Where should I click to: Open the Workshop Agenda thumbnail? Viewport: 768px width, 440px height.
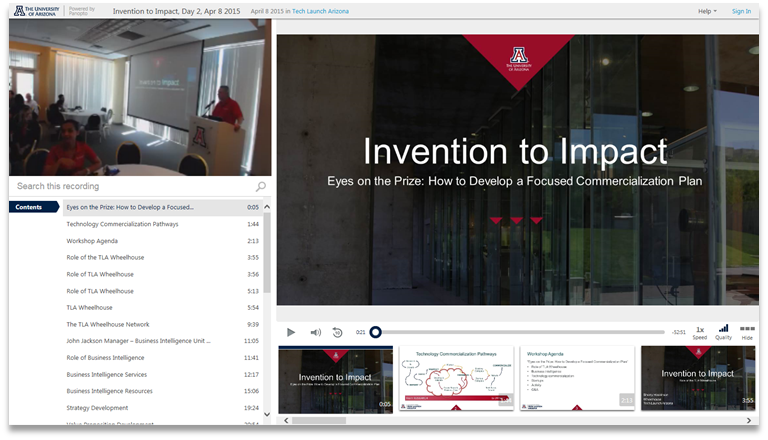(577, 378)
